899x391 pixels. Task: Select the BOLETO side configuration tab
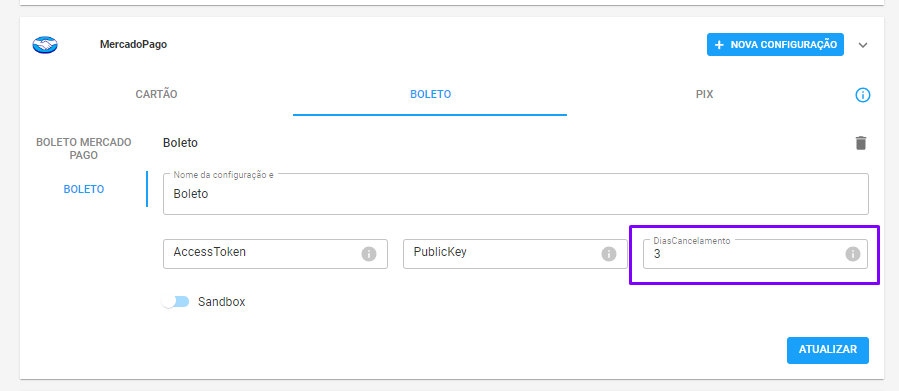point(84,189)
